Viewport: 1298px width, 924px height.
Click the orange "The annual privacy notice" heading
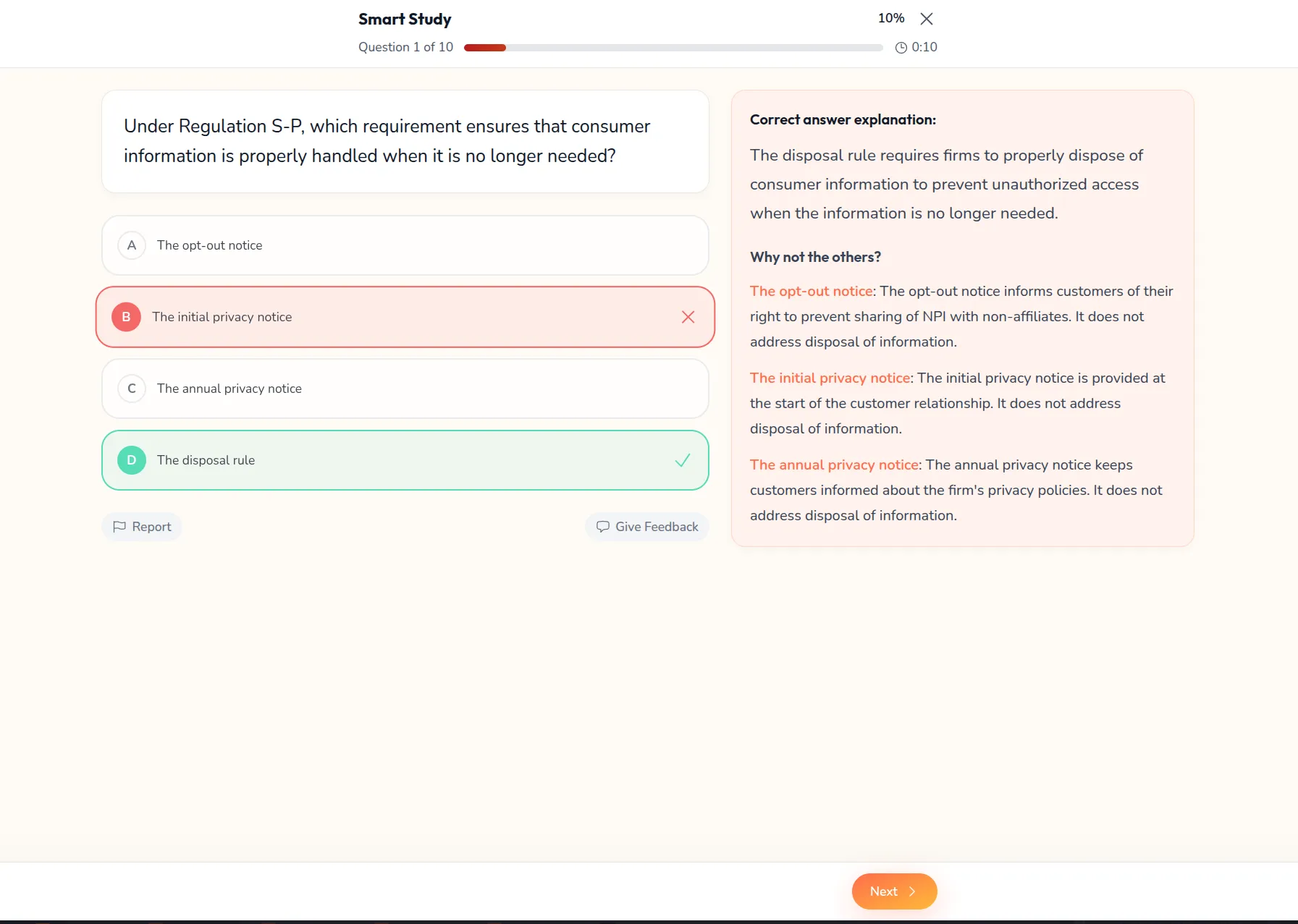pos(834,465)
